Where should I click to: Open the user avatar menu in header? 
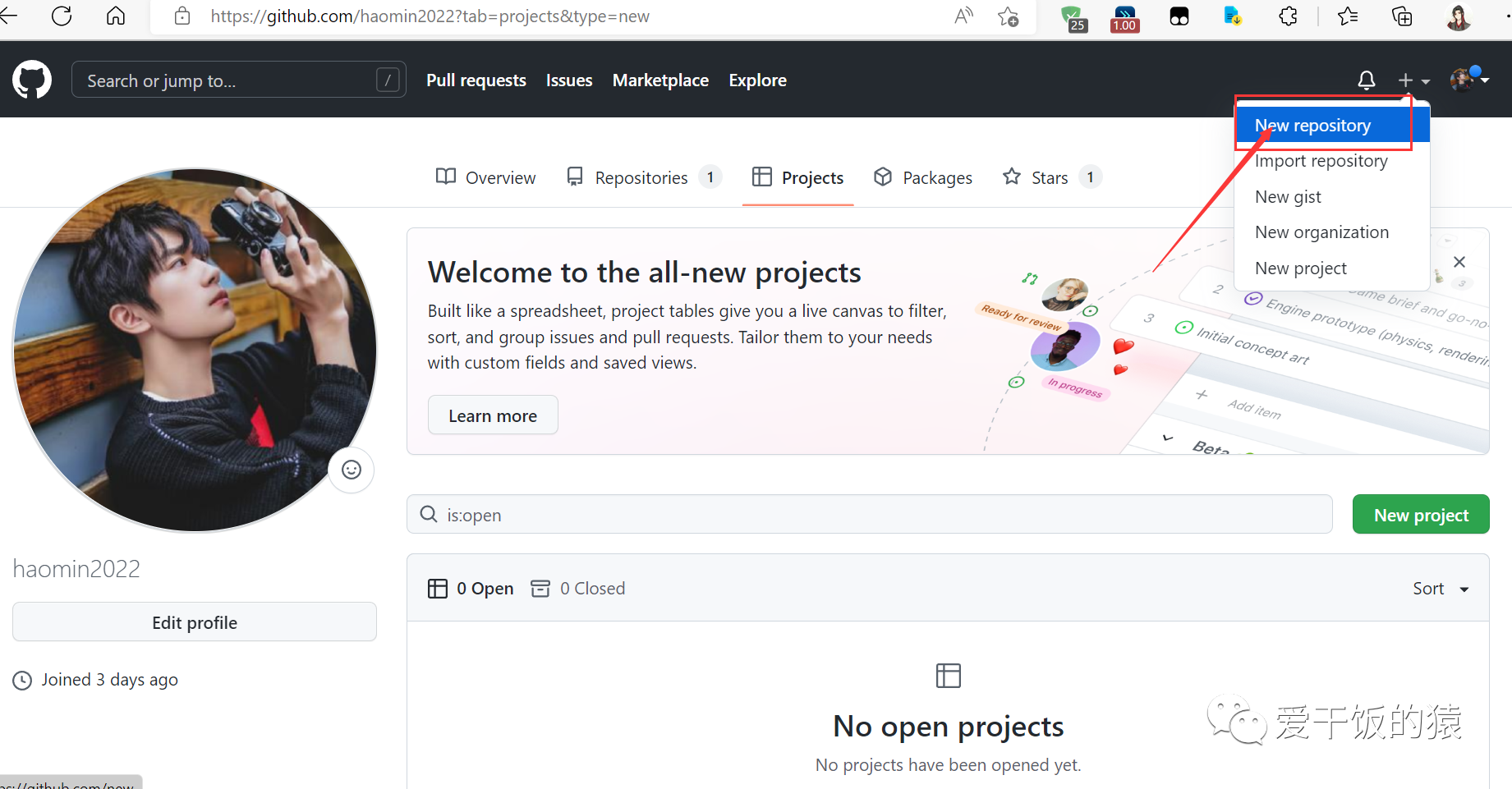tap(1469, 80)
